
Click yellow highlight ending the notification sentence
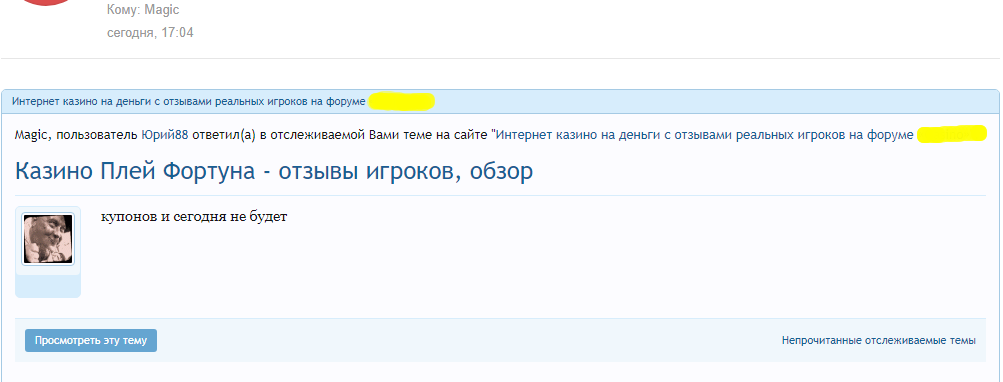pyautogui.click(x=951, y=134)
